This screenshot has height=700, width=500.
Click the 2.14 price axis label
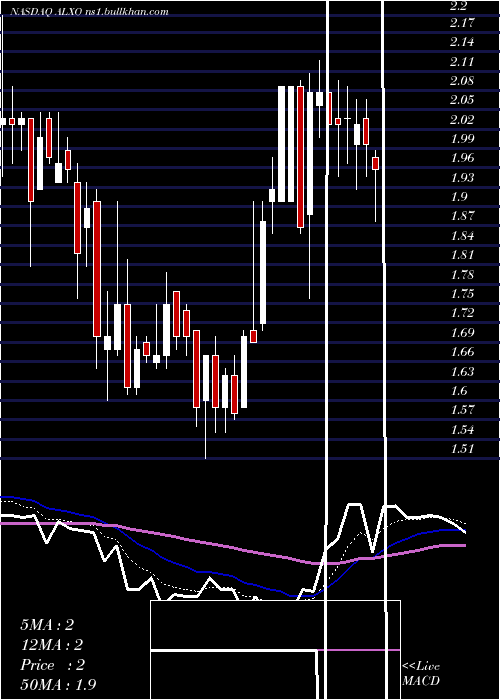462,42
